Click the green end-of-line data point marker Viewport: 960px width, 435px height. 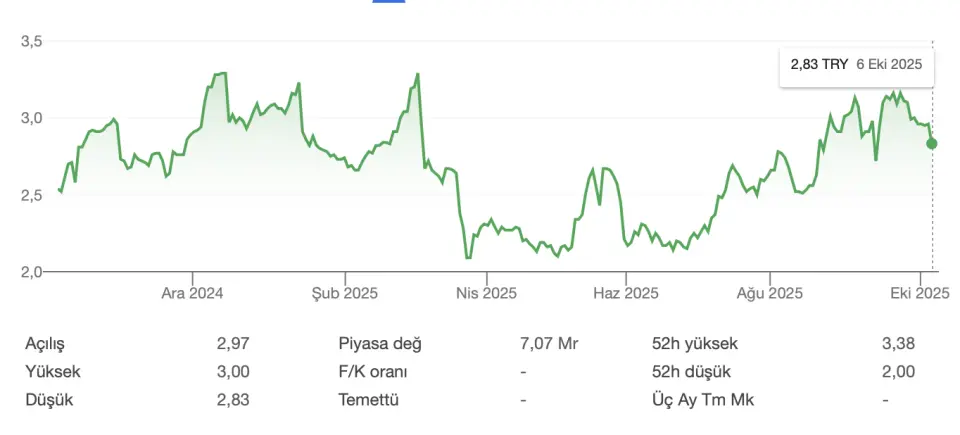click(932, 143)
